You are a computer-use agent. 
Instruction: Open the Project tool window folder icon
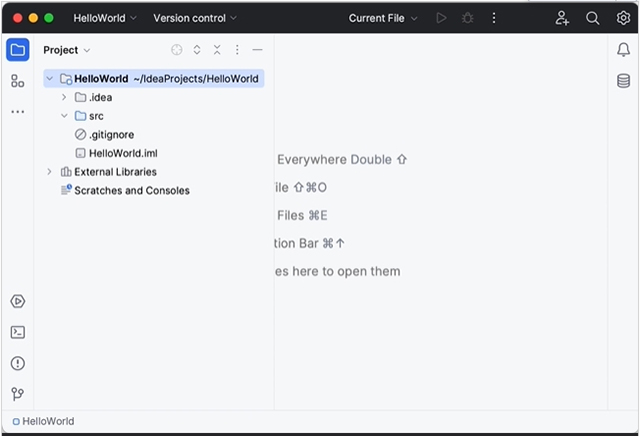18,50
